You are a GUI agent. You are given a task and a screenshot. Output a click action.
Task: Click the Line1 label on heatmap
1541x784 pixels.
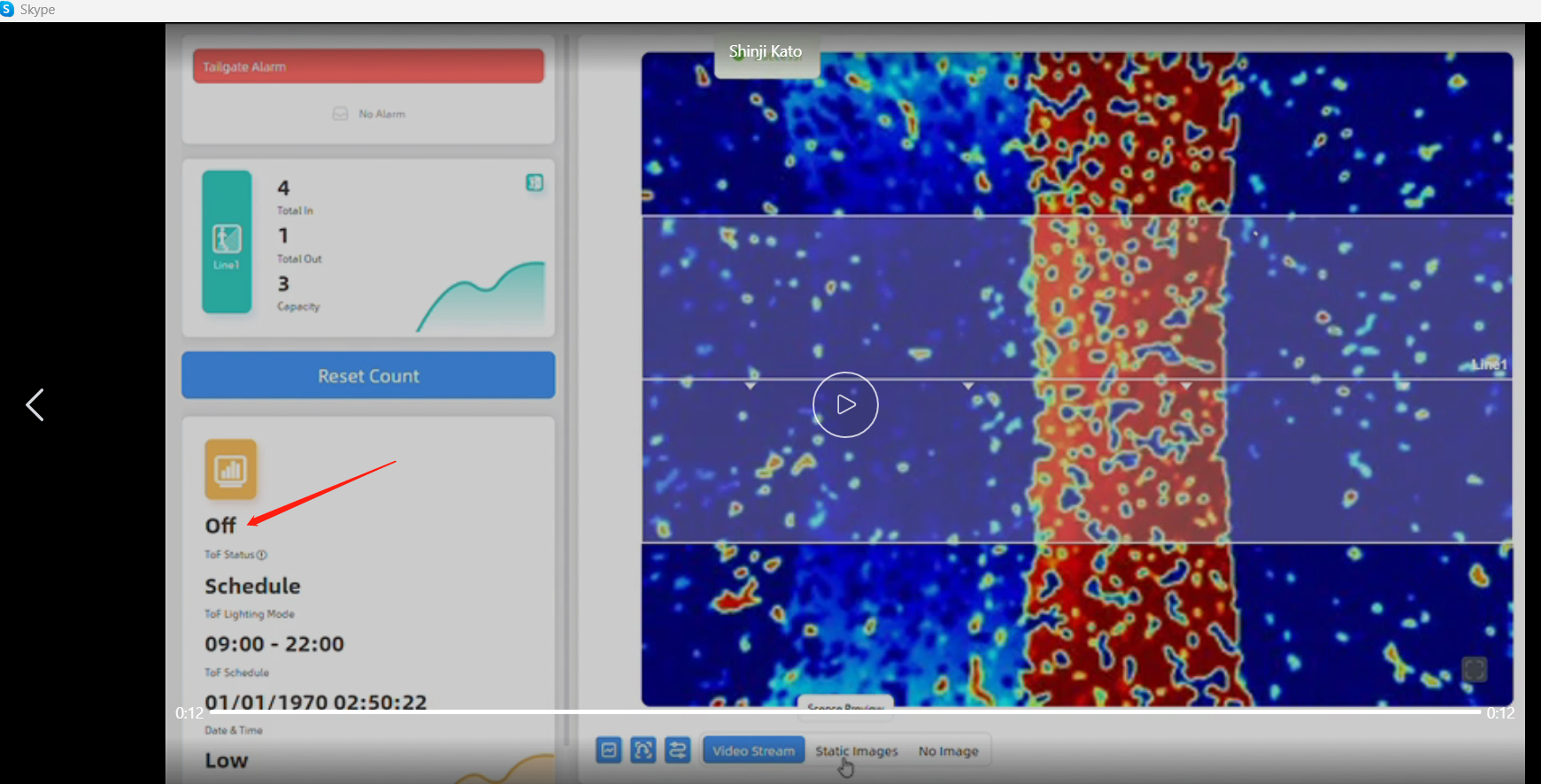tap(1488, 365)
